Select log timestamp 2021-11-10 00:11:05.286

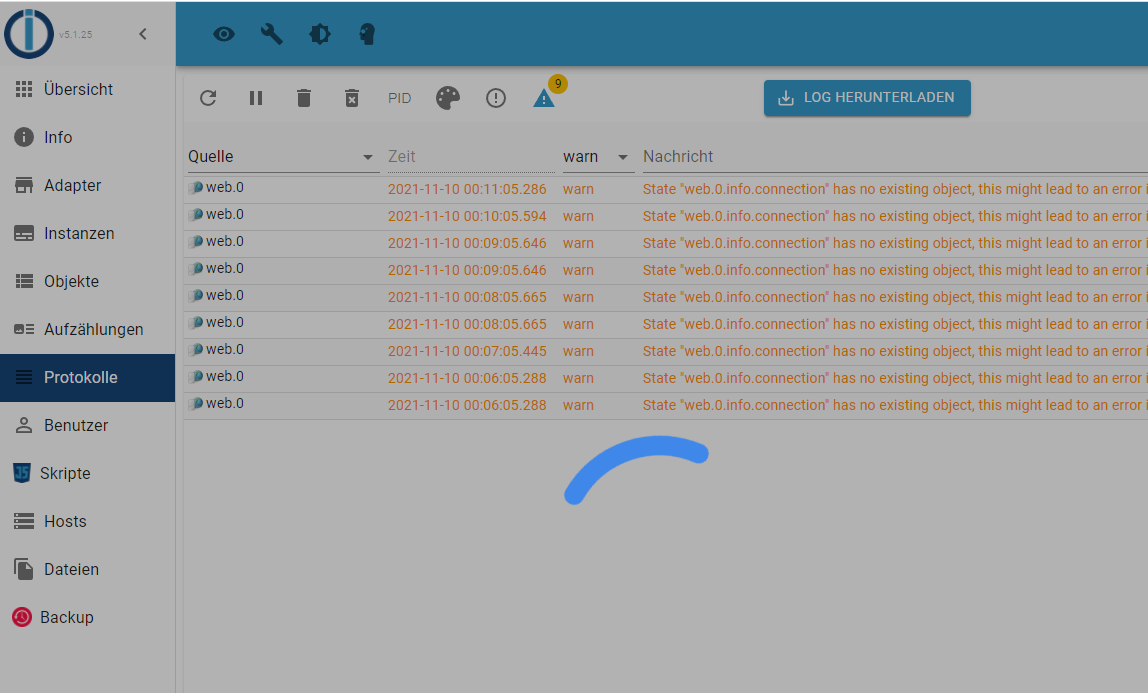[467, 189]
